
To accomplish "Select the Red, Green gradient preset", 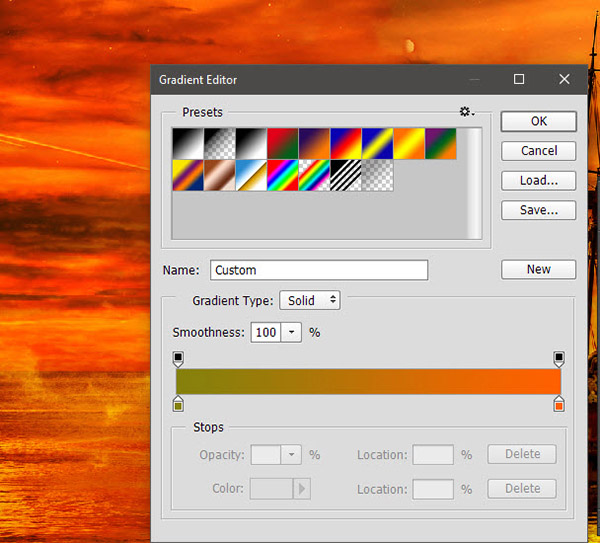I will pyautogui.click(x=282, y=143).
